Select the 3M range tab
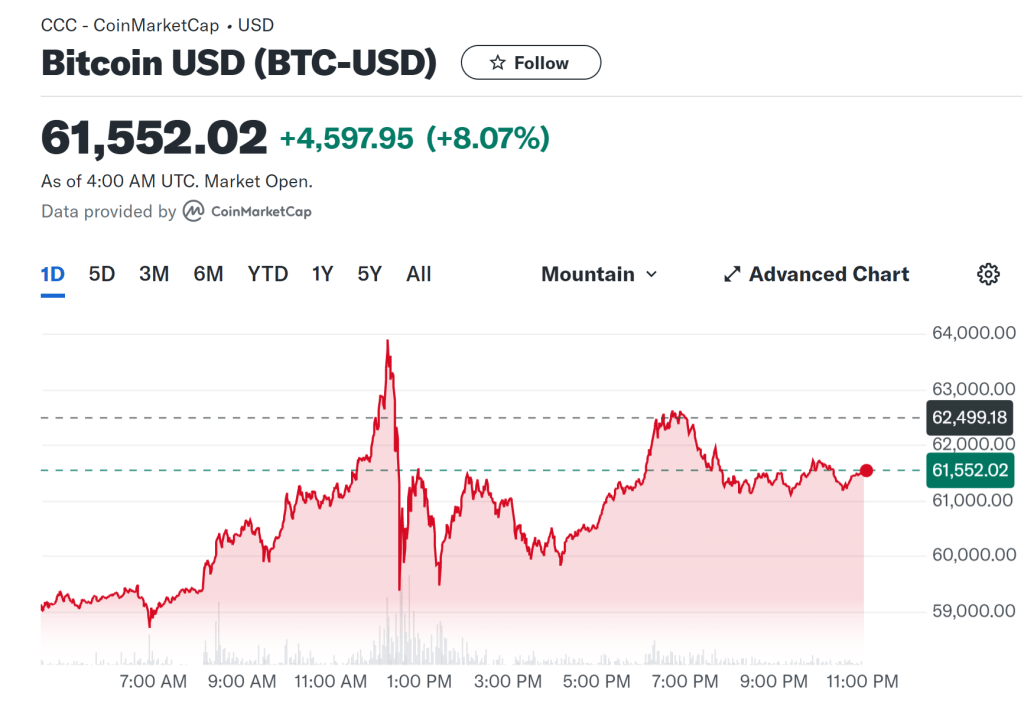Screen dimensions: 1024x706 [x=154, y=274]
